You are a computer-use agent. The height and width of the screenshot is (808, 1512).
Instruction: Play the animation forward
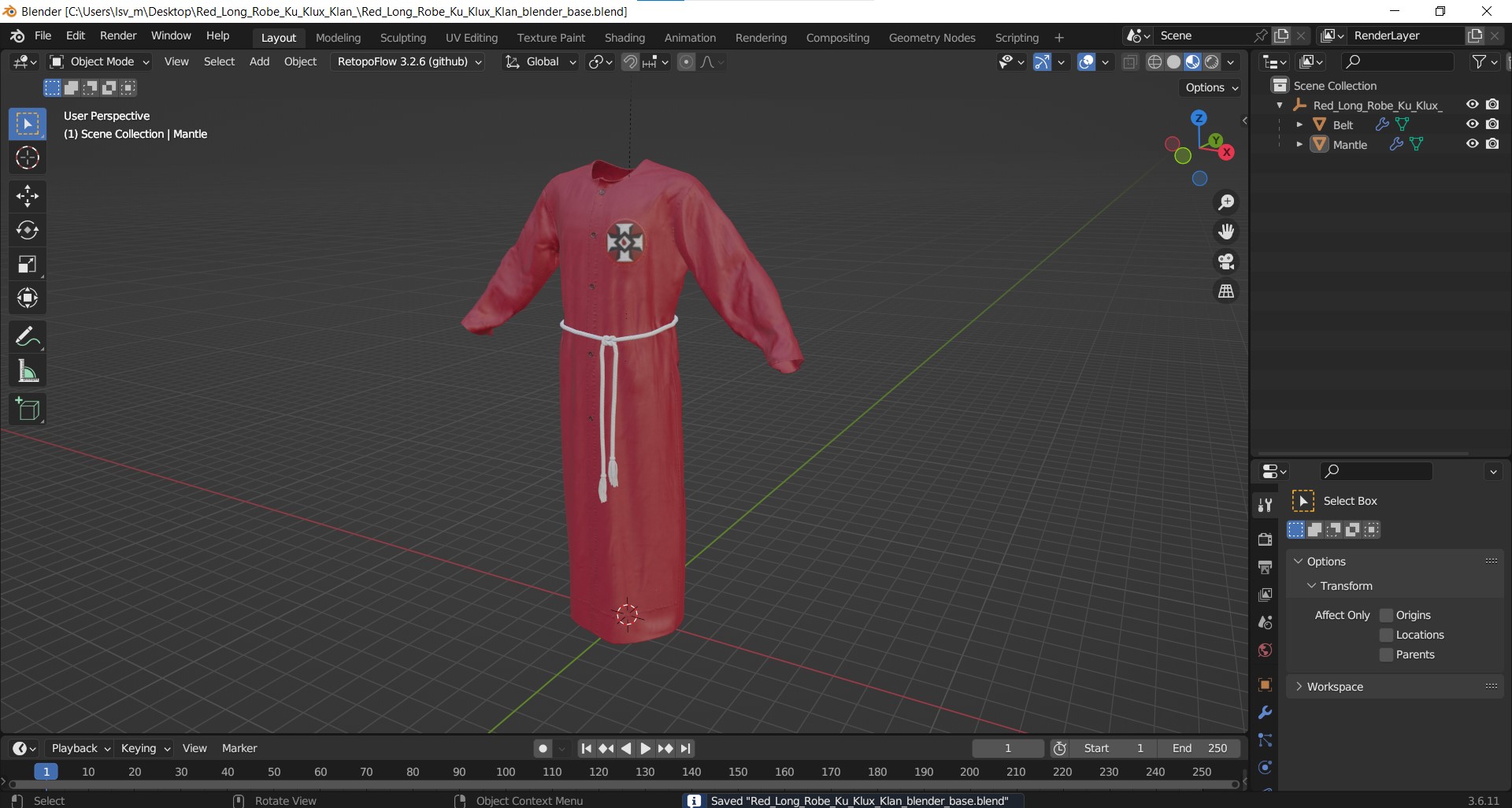pyautogui.click(x=646, y=749)
